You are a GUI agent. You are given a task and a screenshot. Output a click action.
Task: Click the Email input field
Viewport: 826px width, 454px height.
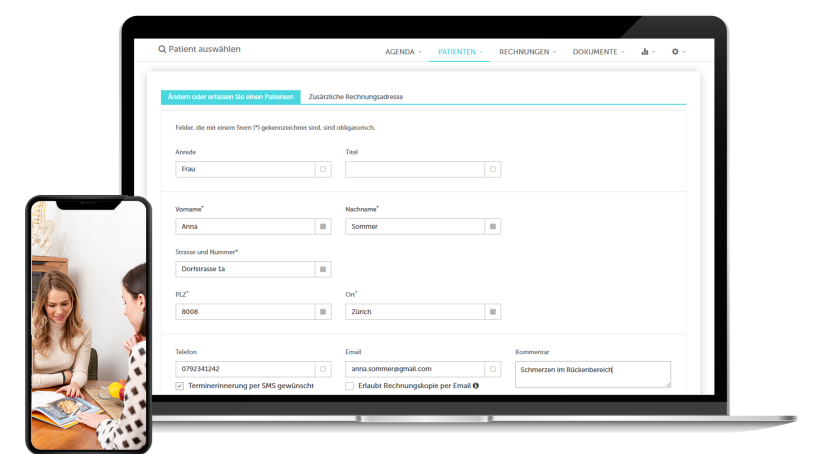pyautogui.click(x=415, y=369)
